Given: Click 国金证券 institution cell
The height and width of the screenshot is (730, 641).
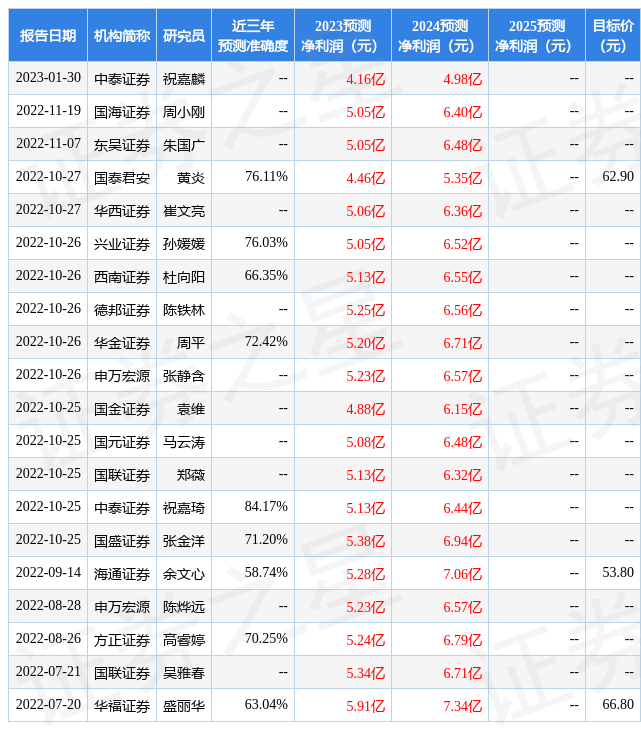Looking at the screenshot, I should pyautogui.click(x=122, y=409).
